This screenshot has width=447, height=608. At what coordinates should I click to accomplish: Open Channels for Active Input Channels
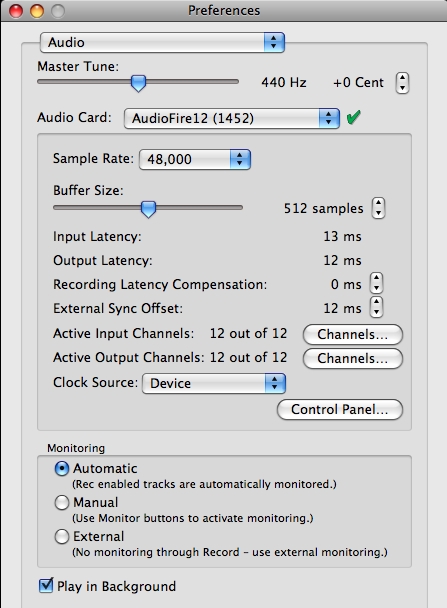coord(353,334)
